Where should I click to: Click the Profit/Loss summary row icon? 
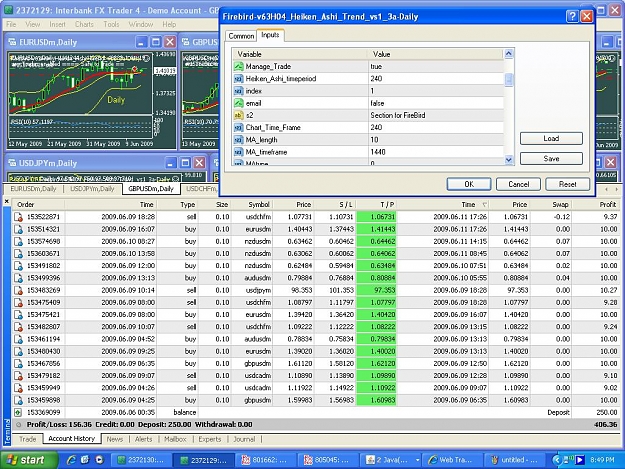pos(18,425)
